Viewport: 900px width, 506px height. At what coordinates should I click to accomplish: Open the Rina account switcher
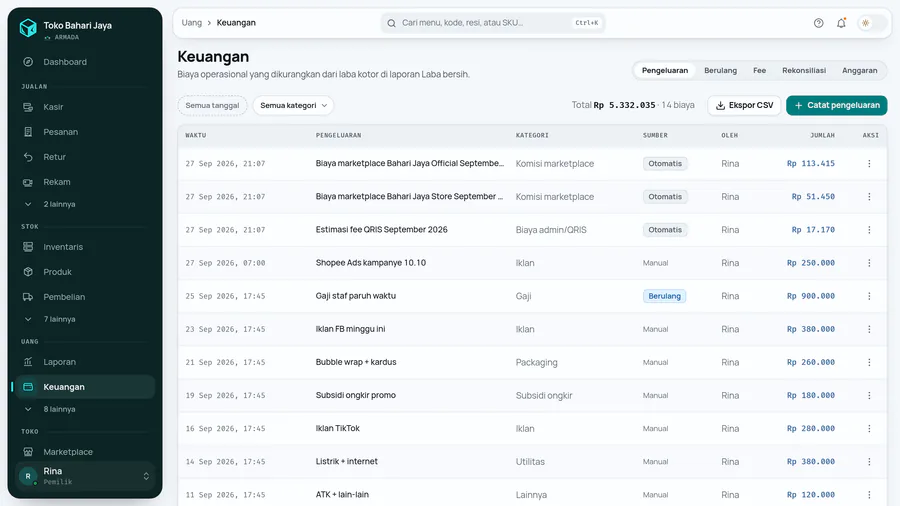tap(85, 476)
